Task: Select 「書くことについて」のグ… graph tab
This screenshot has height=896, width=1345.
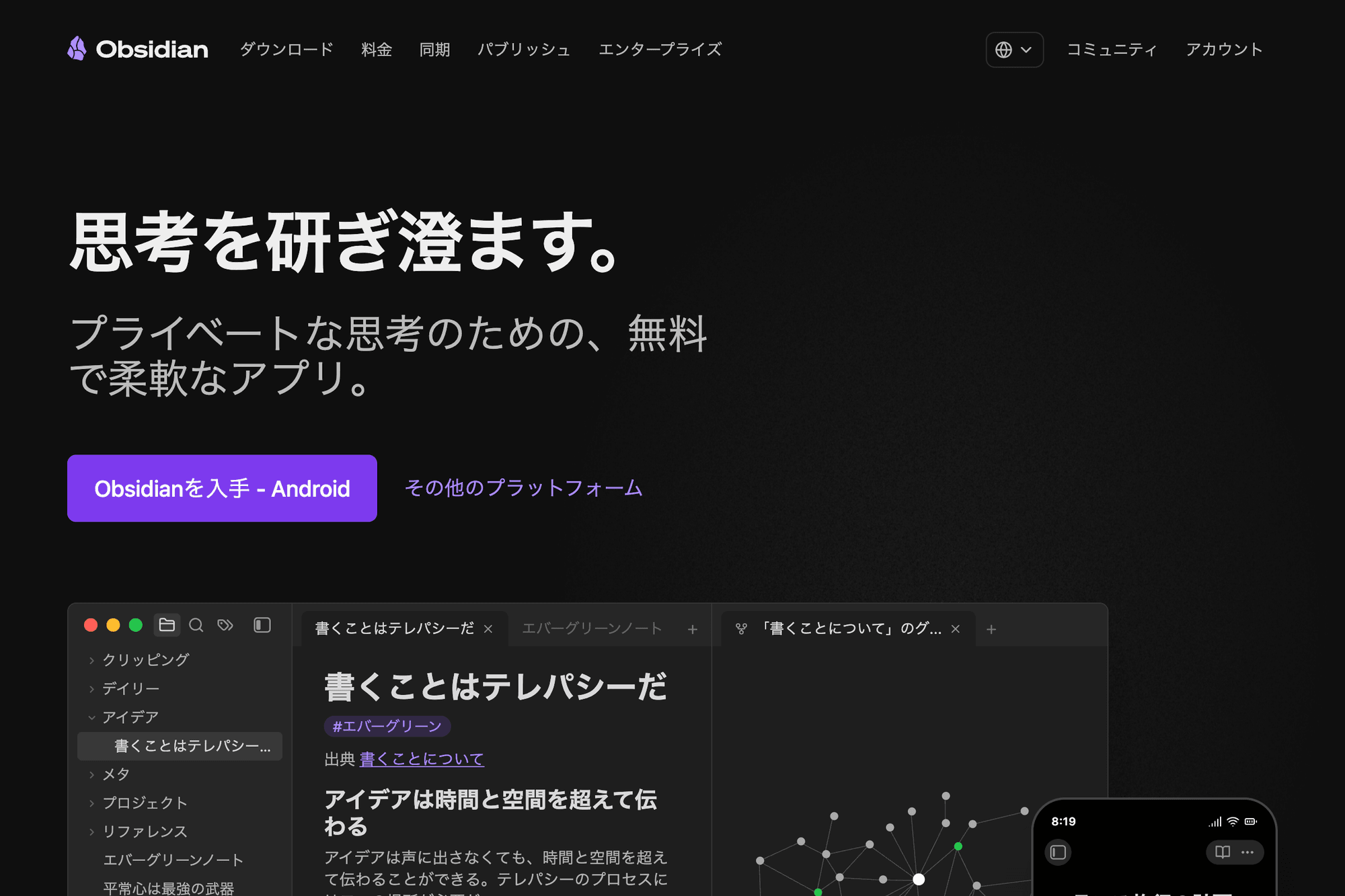Action: (x=850, y=628)
